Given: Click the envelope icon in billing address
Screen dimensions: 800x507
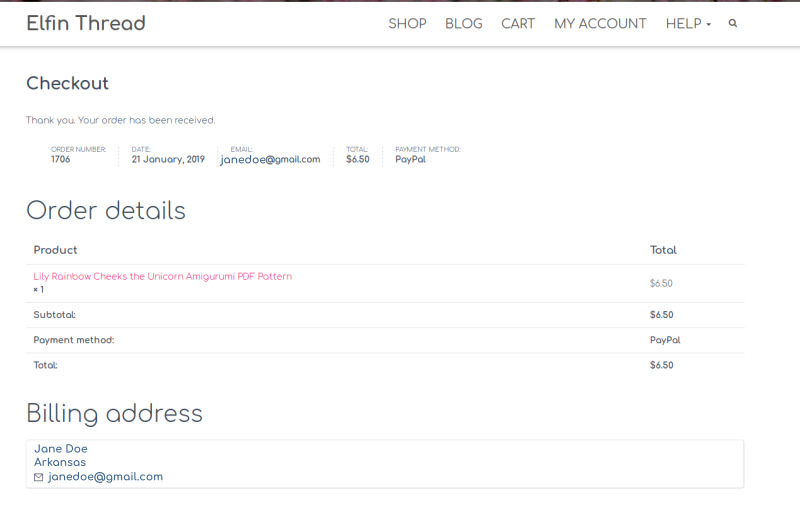Looking at the screenshot, I should coord(39,478).
